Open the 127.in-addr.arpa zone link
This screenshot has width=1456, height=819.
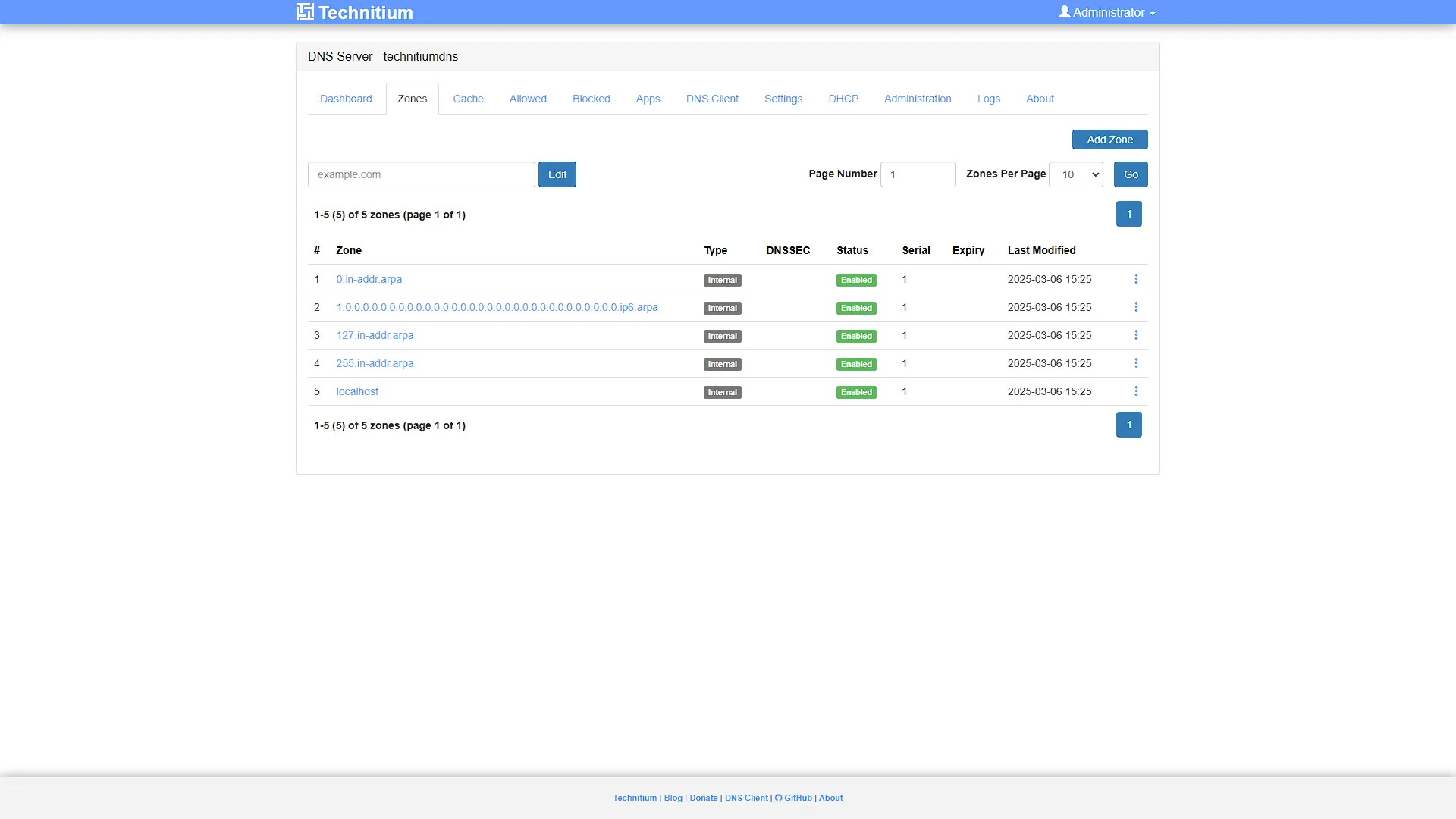(375, 335)
